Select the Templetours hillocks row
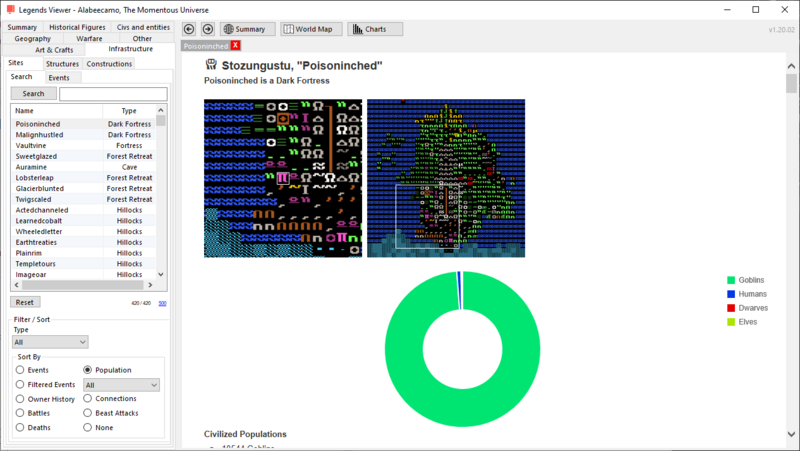Viewport: 800px width, 451px height. point(83,264)
